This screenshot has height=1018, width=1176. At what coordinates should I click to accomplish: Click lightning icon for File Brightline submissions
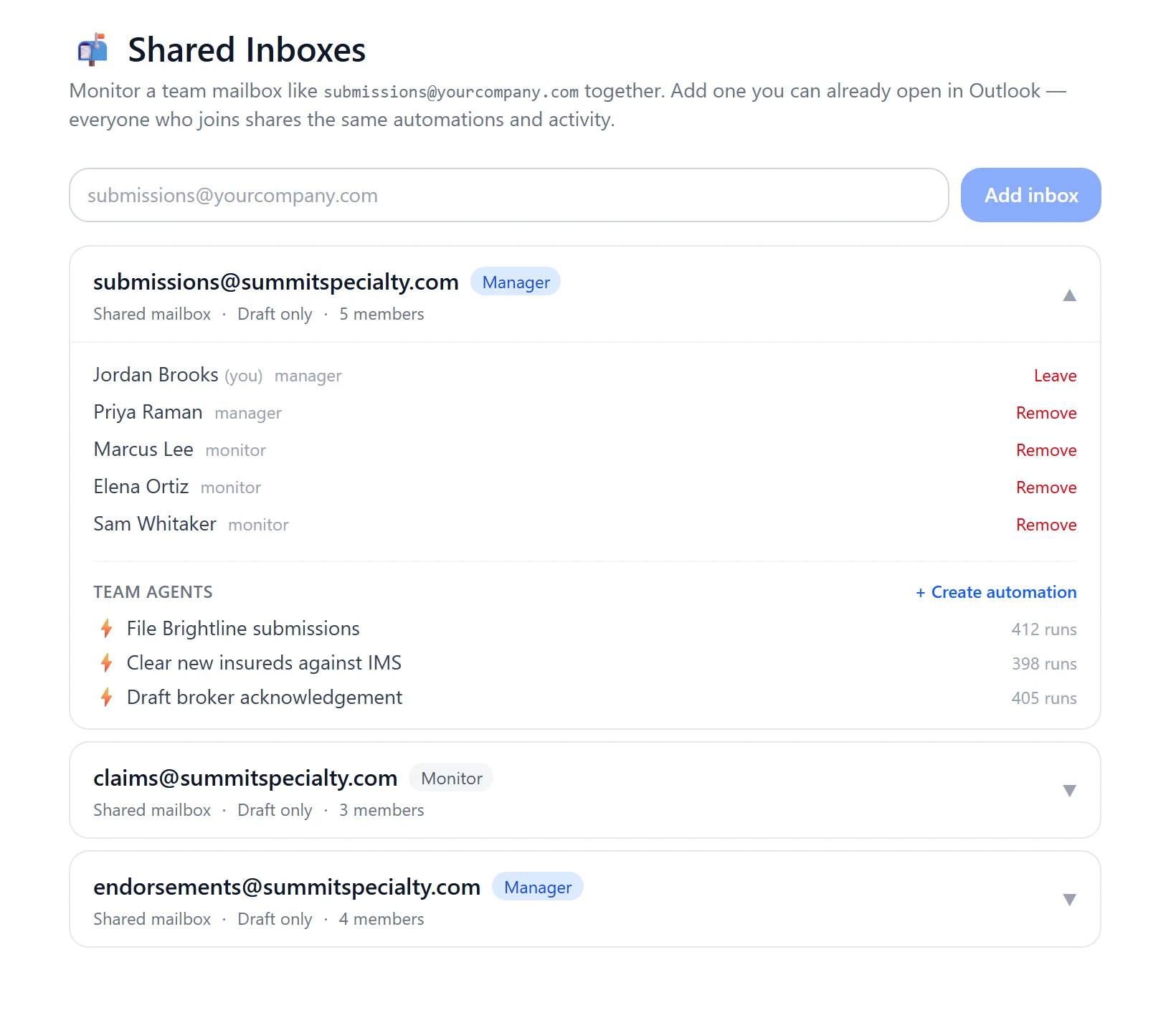[x=107, y=629]
